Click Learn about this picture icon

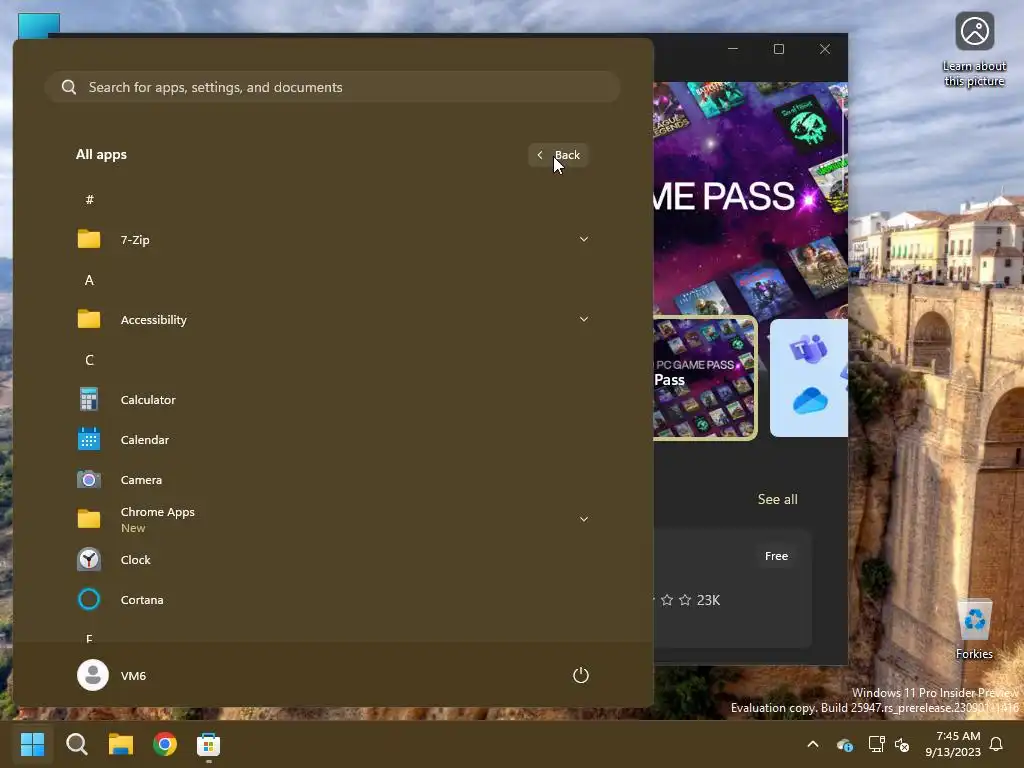click(x=974, y=31)
